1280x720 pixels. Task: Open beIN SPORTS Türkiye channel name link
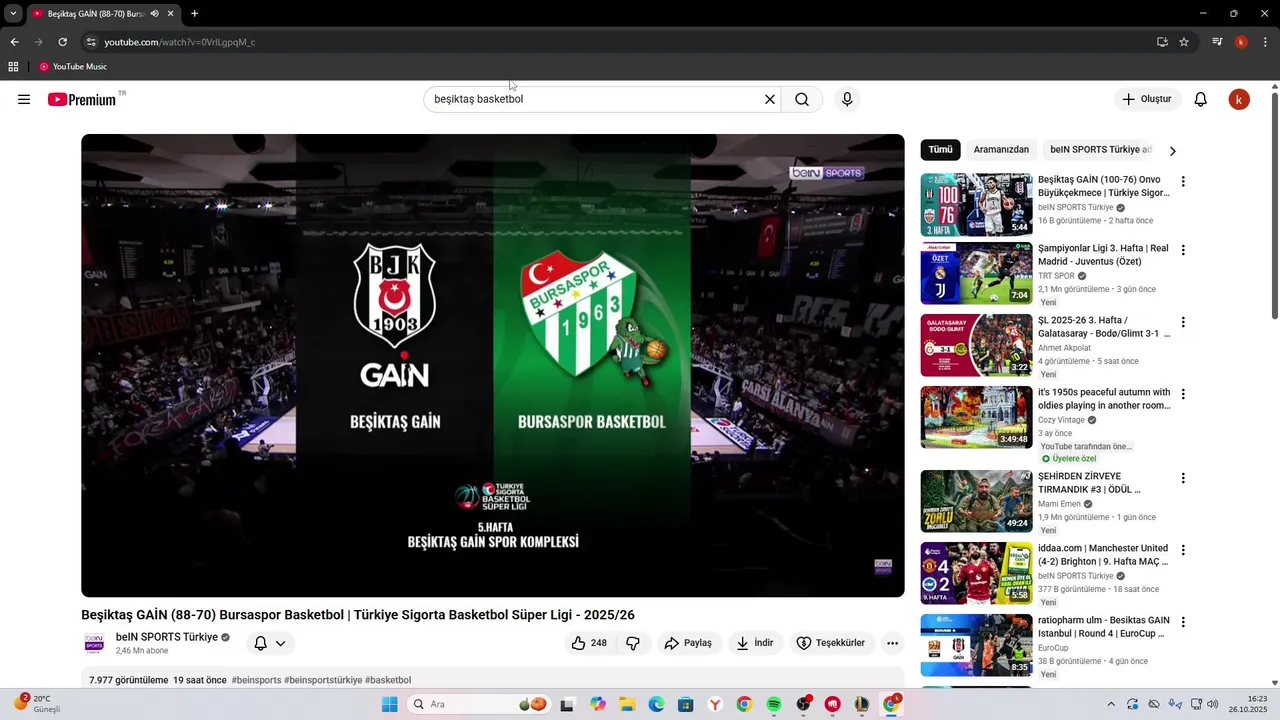(167, 637)
